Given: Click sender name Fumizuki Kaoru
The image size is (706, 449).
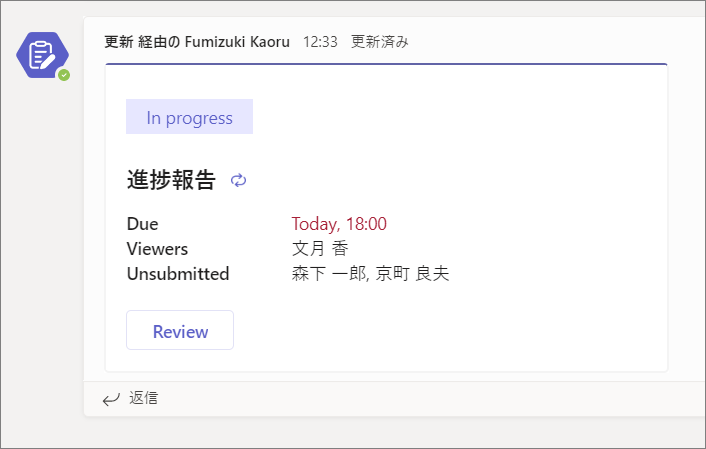Looking at the screenshot, I should (237, 42).
